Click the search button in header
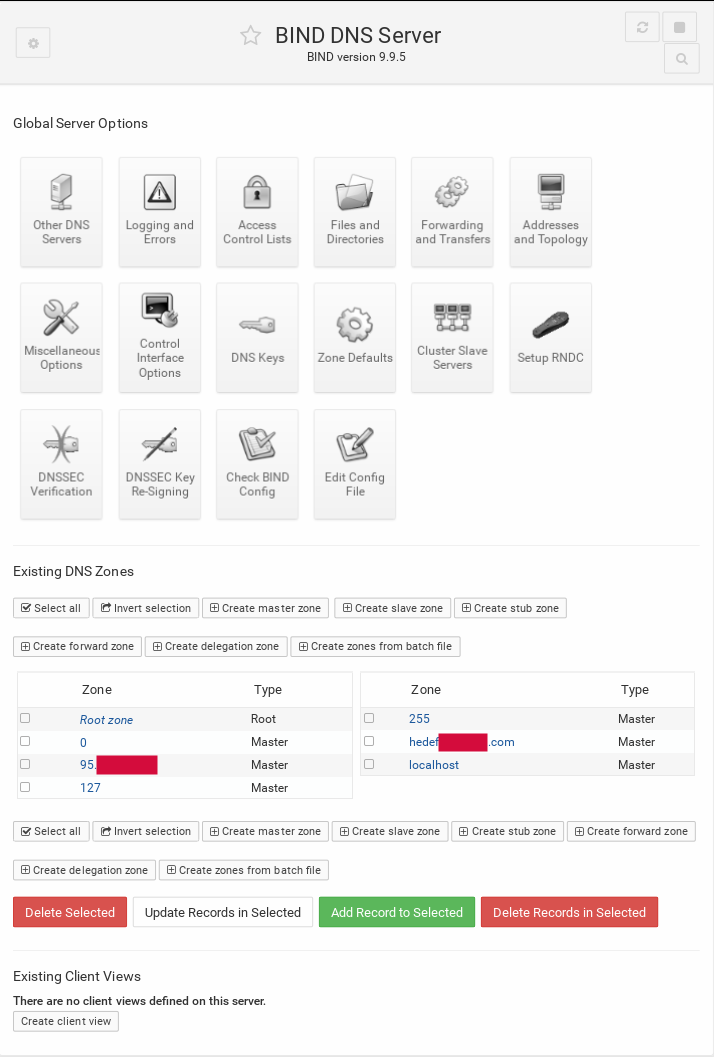This screenshot has height=1057, width=714. 681,59
